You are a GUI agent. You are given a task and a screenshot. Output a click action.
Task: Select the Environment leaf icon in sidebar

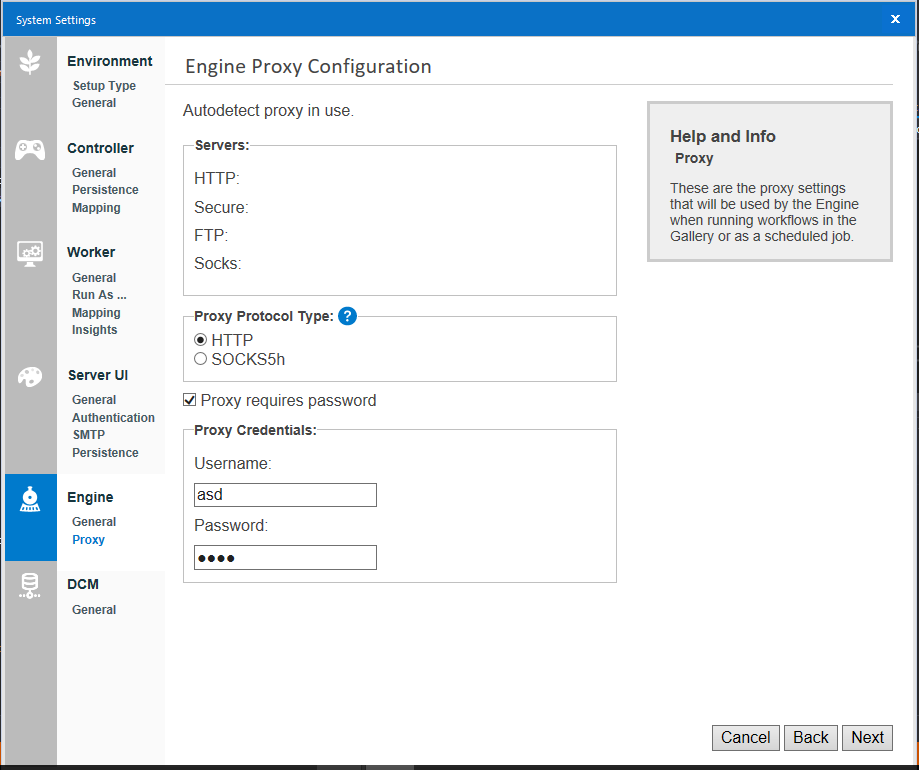[30, 60]
